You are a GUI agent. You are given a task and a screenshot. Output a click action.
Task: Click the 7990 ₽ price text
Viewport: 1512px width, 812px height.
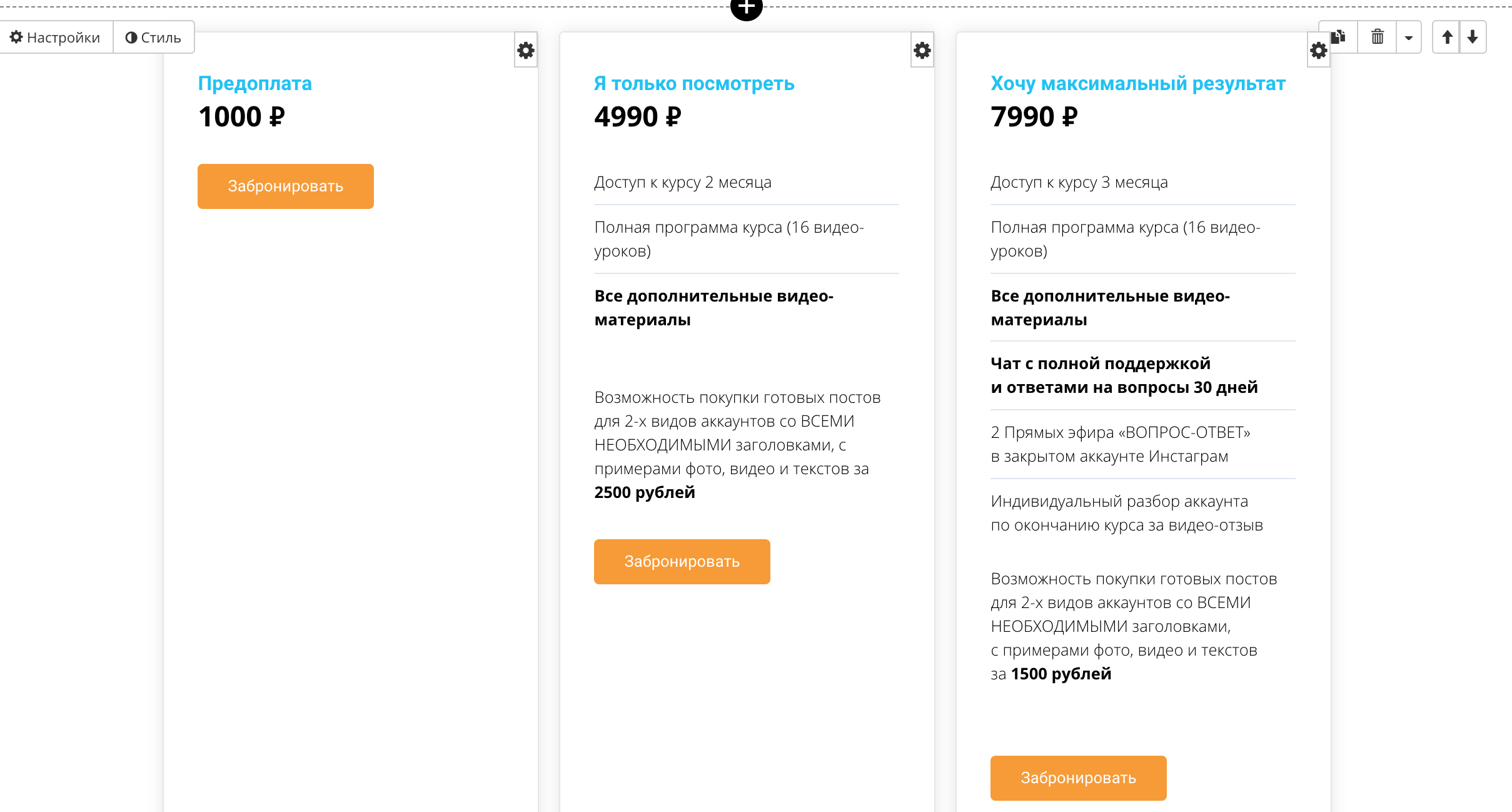tap(1034, 117)
